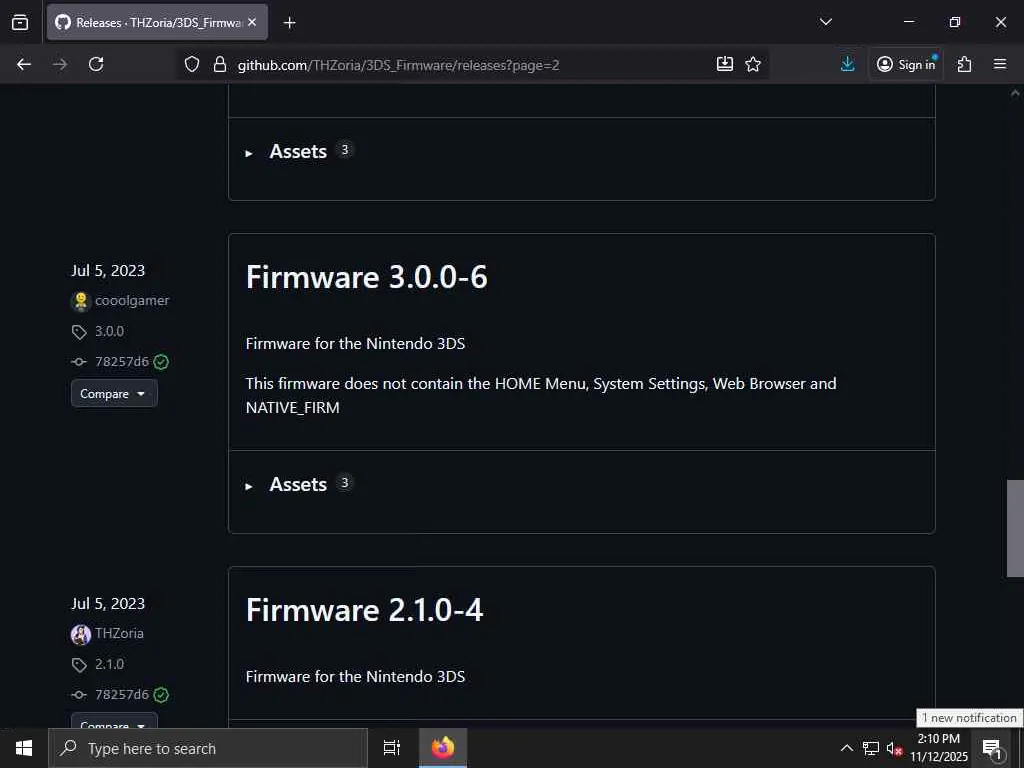The height and width of the screenshot is (768, 1024).
Task: Open the 3.0.0 tag link
Action: click(x=110, y=331)
